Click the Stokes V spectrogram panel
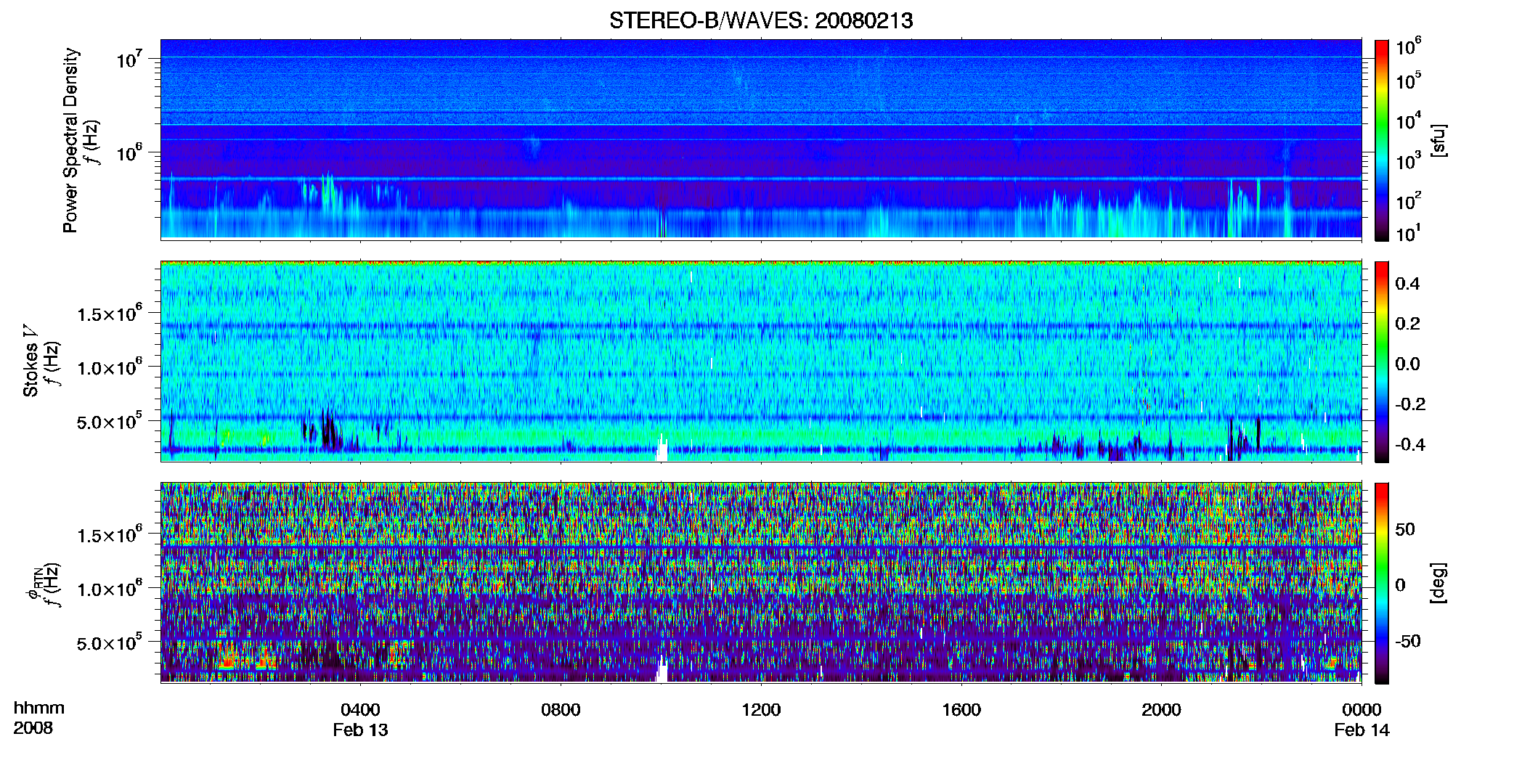 click(761, 362)
